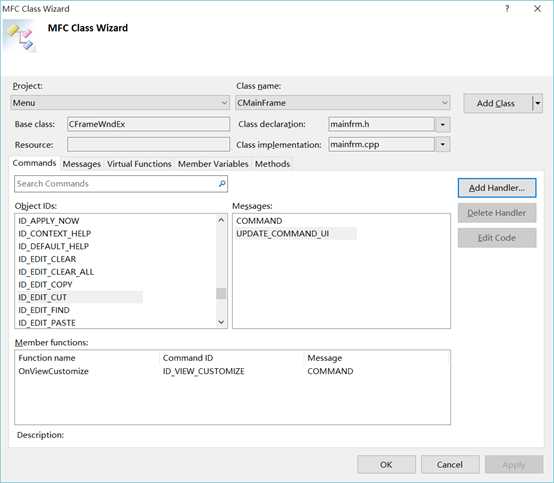Switch to the Virtual Functions tab
Image resolution: width=554 pixels, height=483 pixels.
[139, 164]
